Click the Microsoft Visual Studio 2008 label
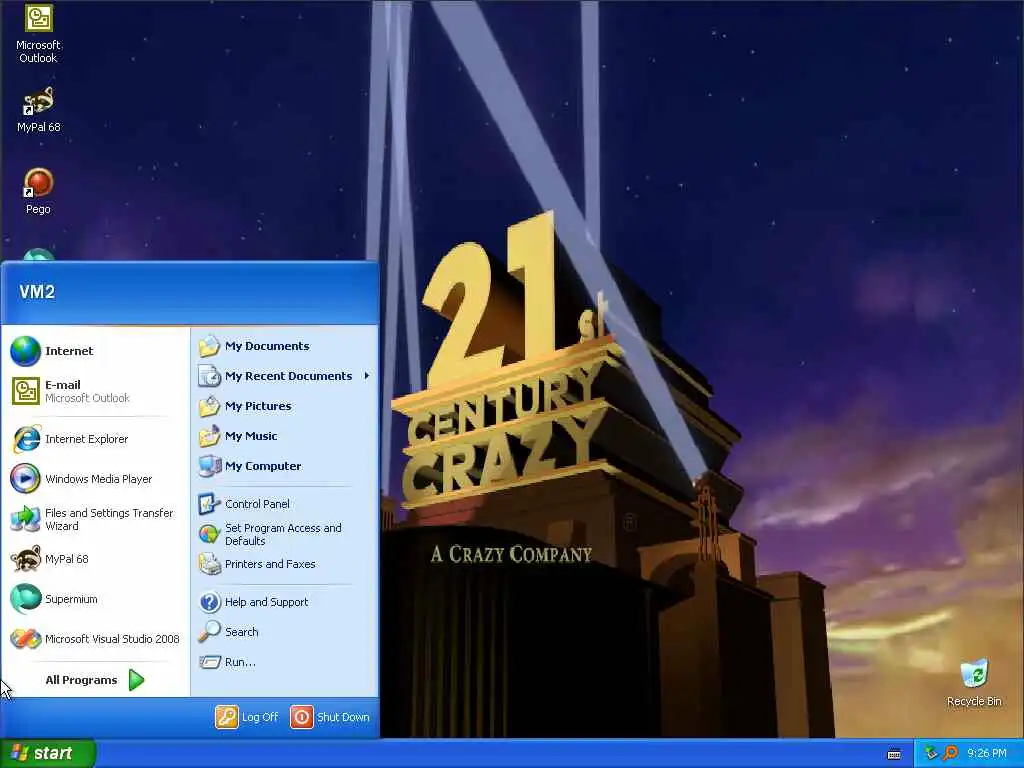Image resolution: width=1024 pixels, height=768 pixels. point(112,639)
